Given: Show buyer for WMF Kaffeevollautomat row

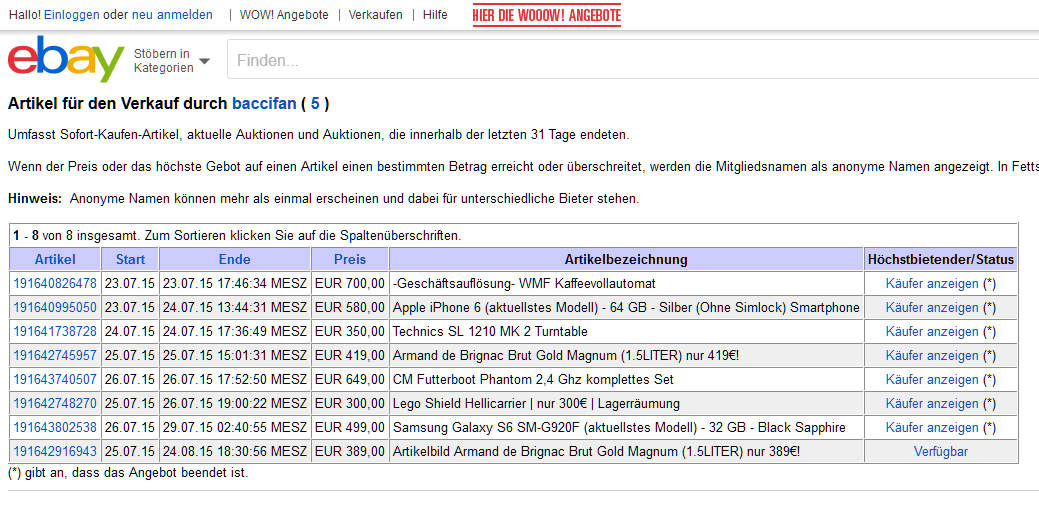Looking at the screenshot, I should coord(932,284).
